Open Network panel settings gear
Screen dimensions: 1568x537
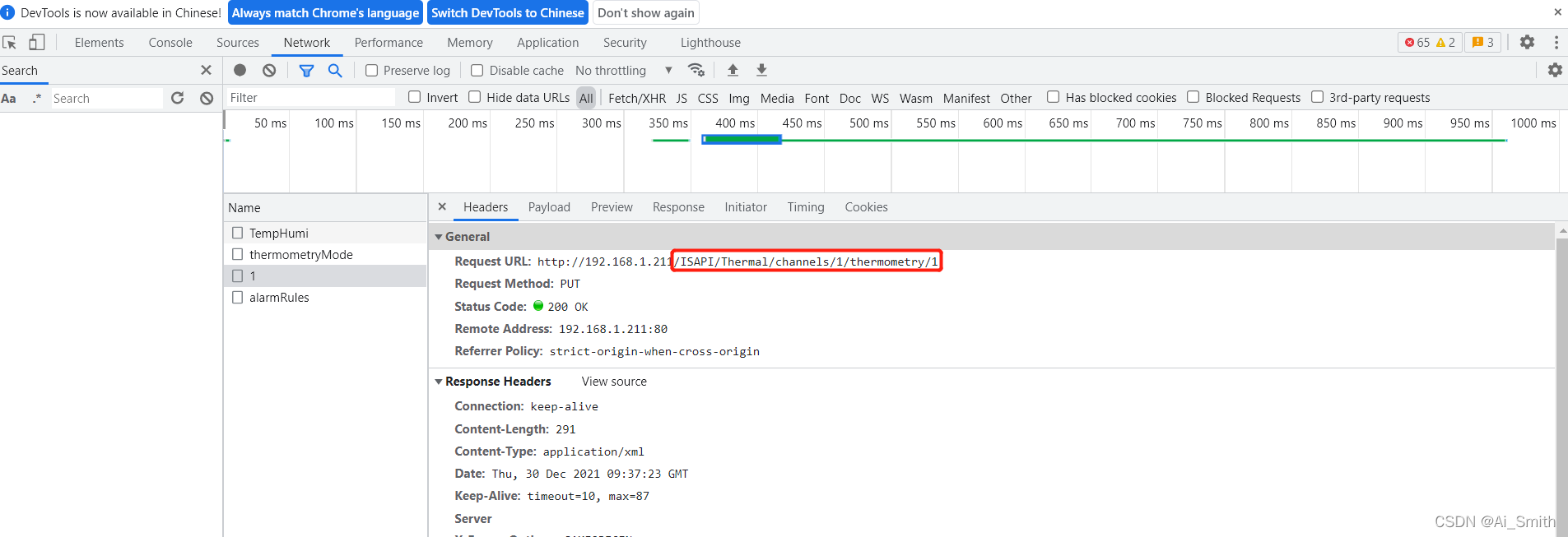coord(1555,71)
